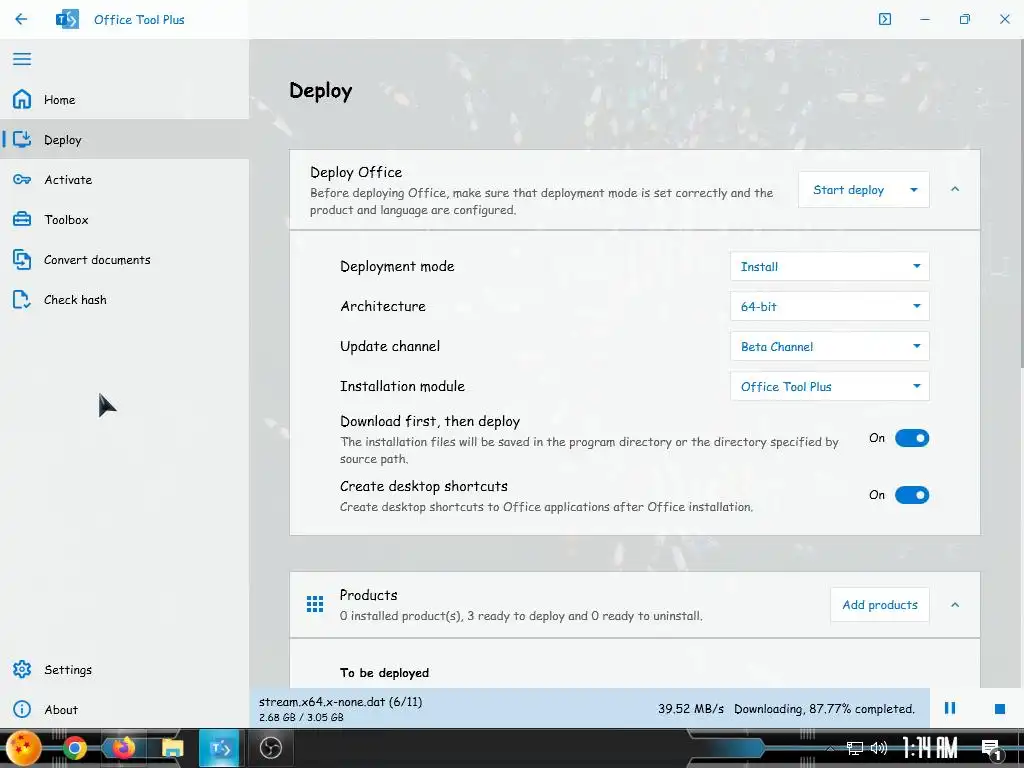Click the About info icon

click(22, 709)
